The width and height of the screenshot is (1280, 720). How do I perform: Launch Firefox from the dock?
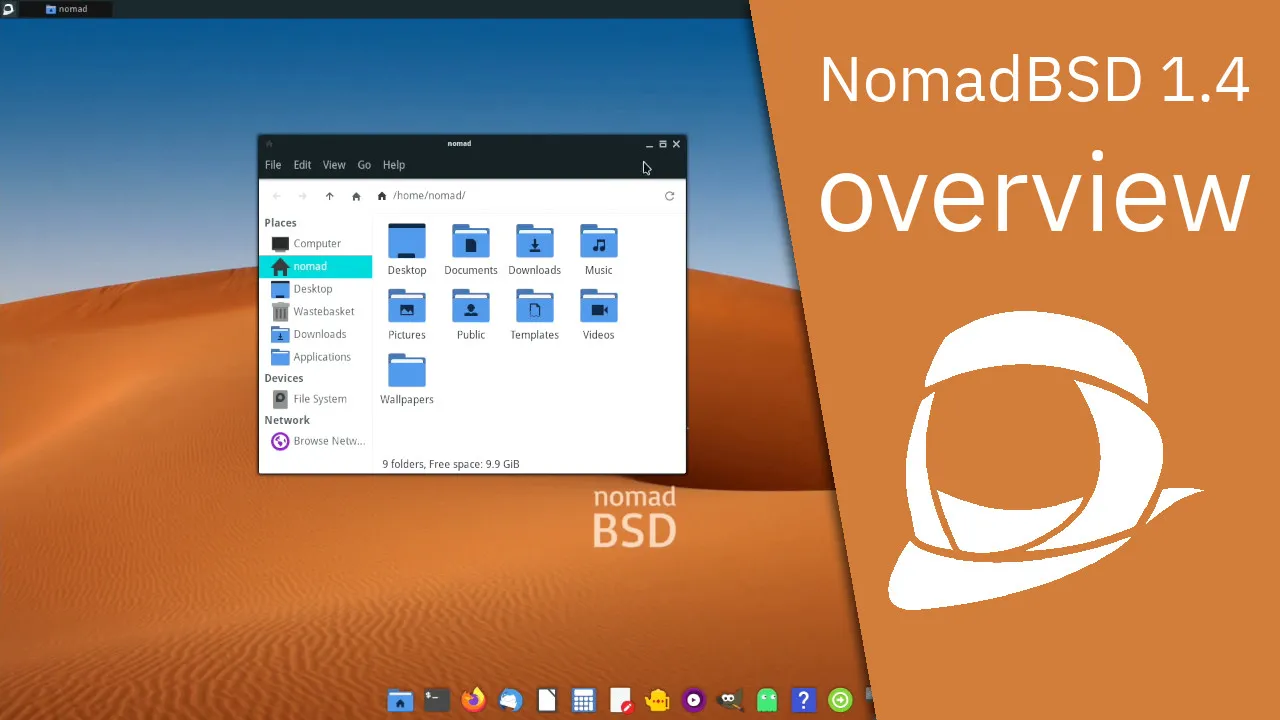coord(474,701)
